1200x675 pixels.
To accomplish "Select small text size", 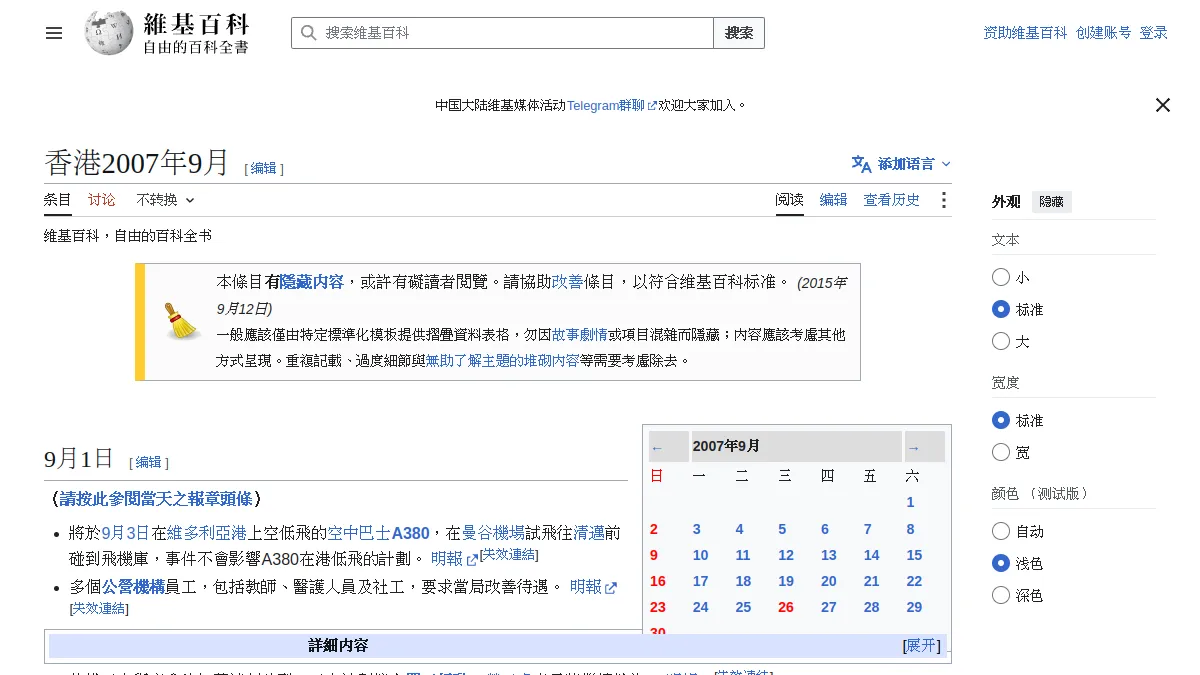I will pyautogui.click(x=1001, y=277).
